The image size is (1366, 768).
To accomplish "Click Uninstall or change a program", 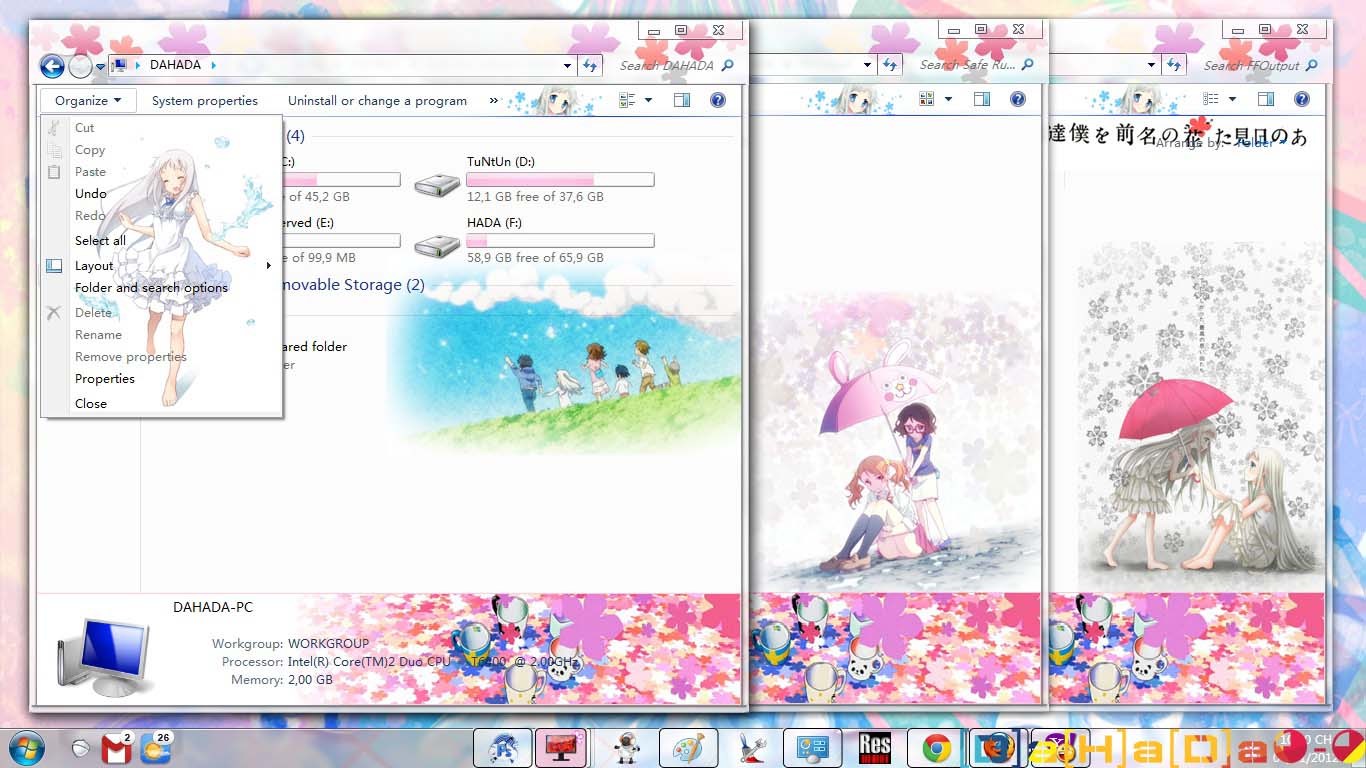I will coord(378,100).
